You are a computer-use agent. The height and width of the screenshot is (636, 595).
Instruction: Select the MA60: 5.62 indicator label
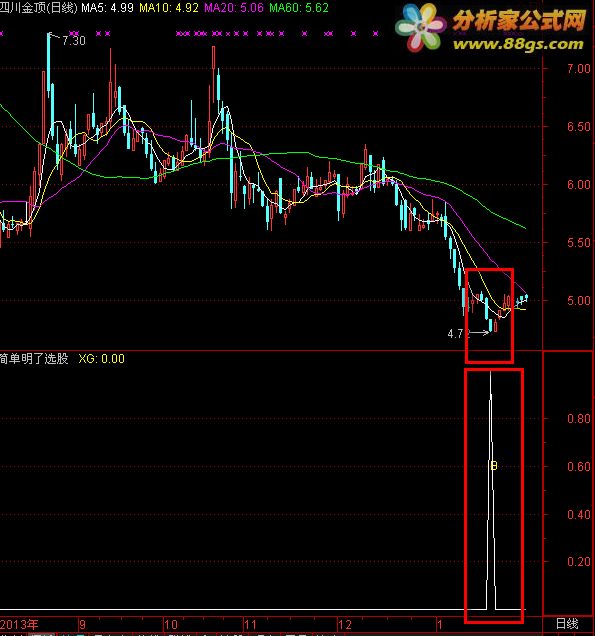(x=299, y=8)
